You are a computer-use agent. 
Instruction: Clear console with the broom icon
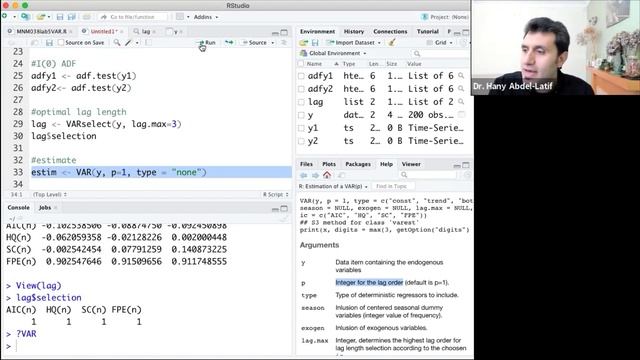pos(284,218)
